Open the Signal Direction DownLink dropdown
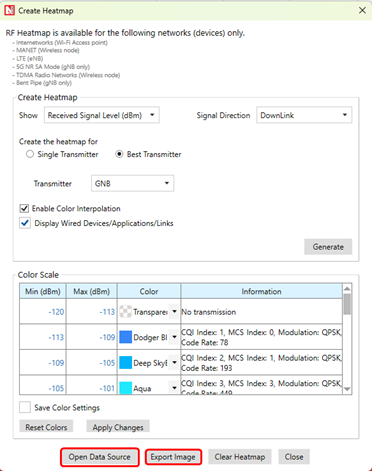 tap(304, 115)
